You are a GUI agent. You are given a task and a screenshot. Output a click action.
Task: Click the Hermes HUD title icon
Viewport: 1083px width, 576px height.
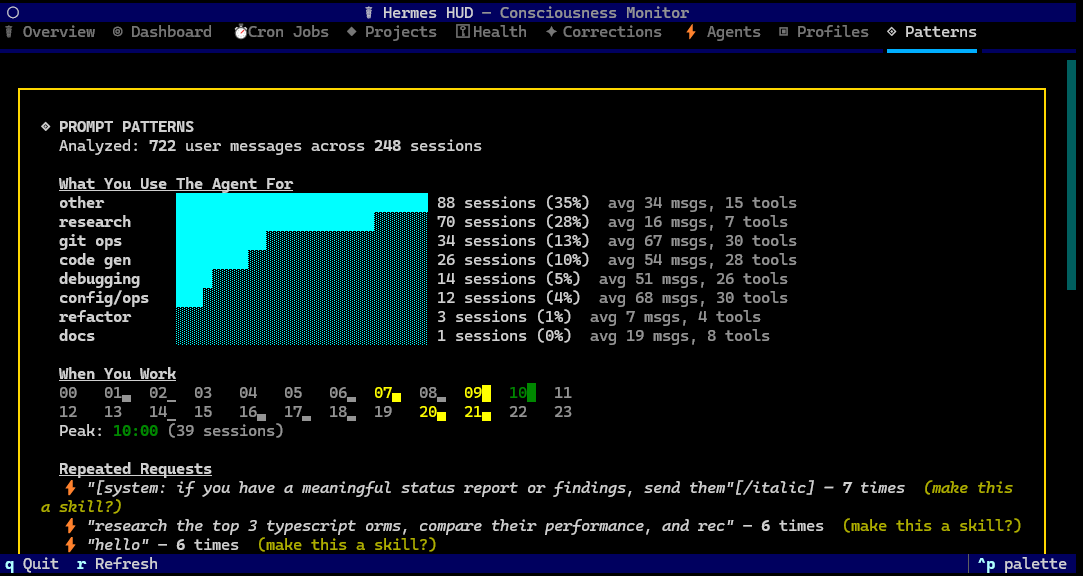click(369, 12)
